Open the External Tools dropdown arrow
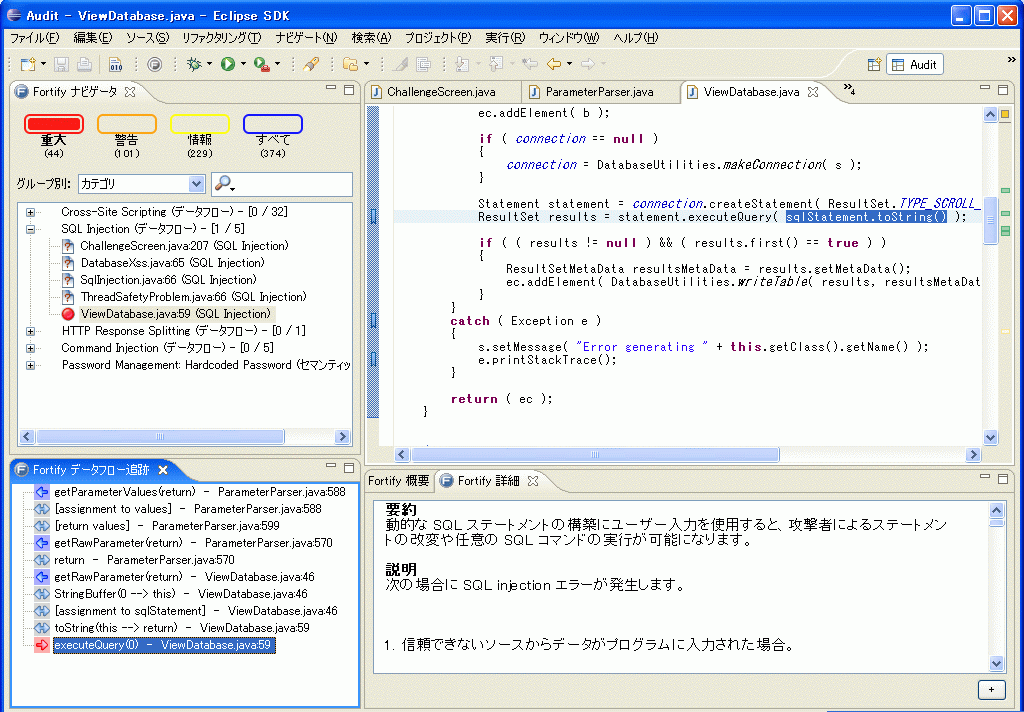The width and height of the screenshot is (1024, 712). pyautogui.click(x=278, y=64)
